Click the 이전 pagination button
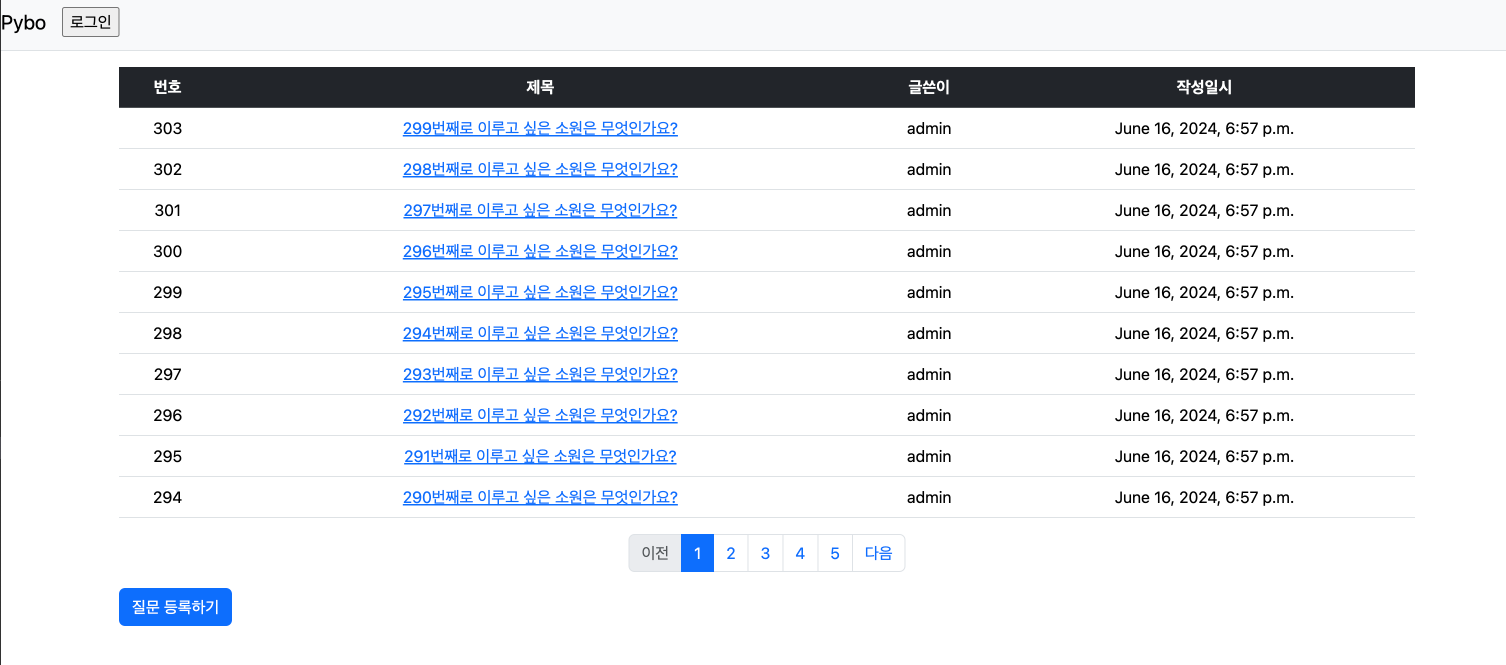The height and width of the screenshot is (665, 1506). click(655, 553)
